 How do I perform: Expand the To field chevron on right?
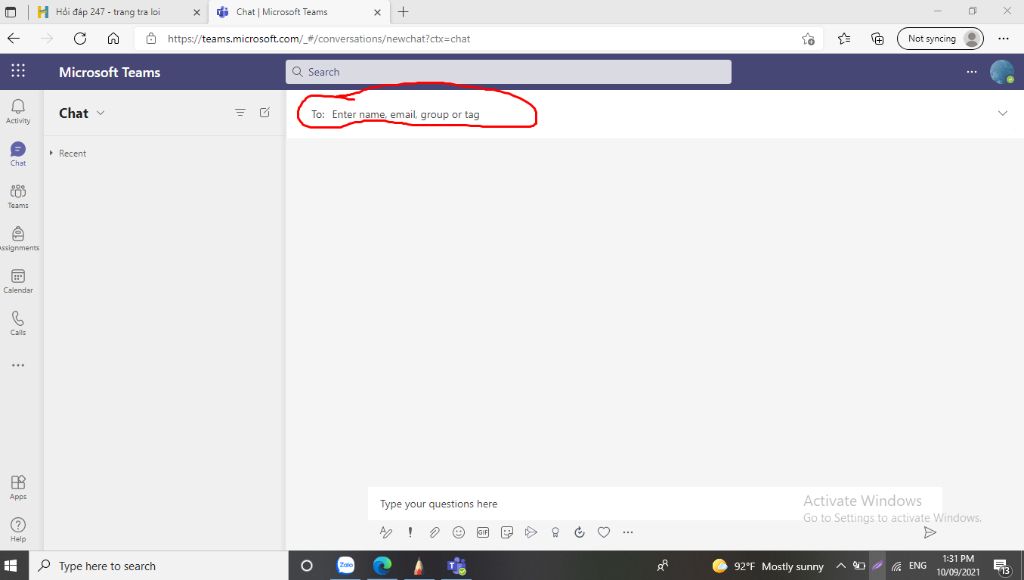click(x=1002, y=114)
